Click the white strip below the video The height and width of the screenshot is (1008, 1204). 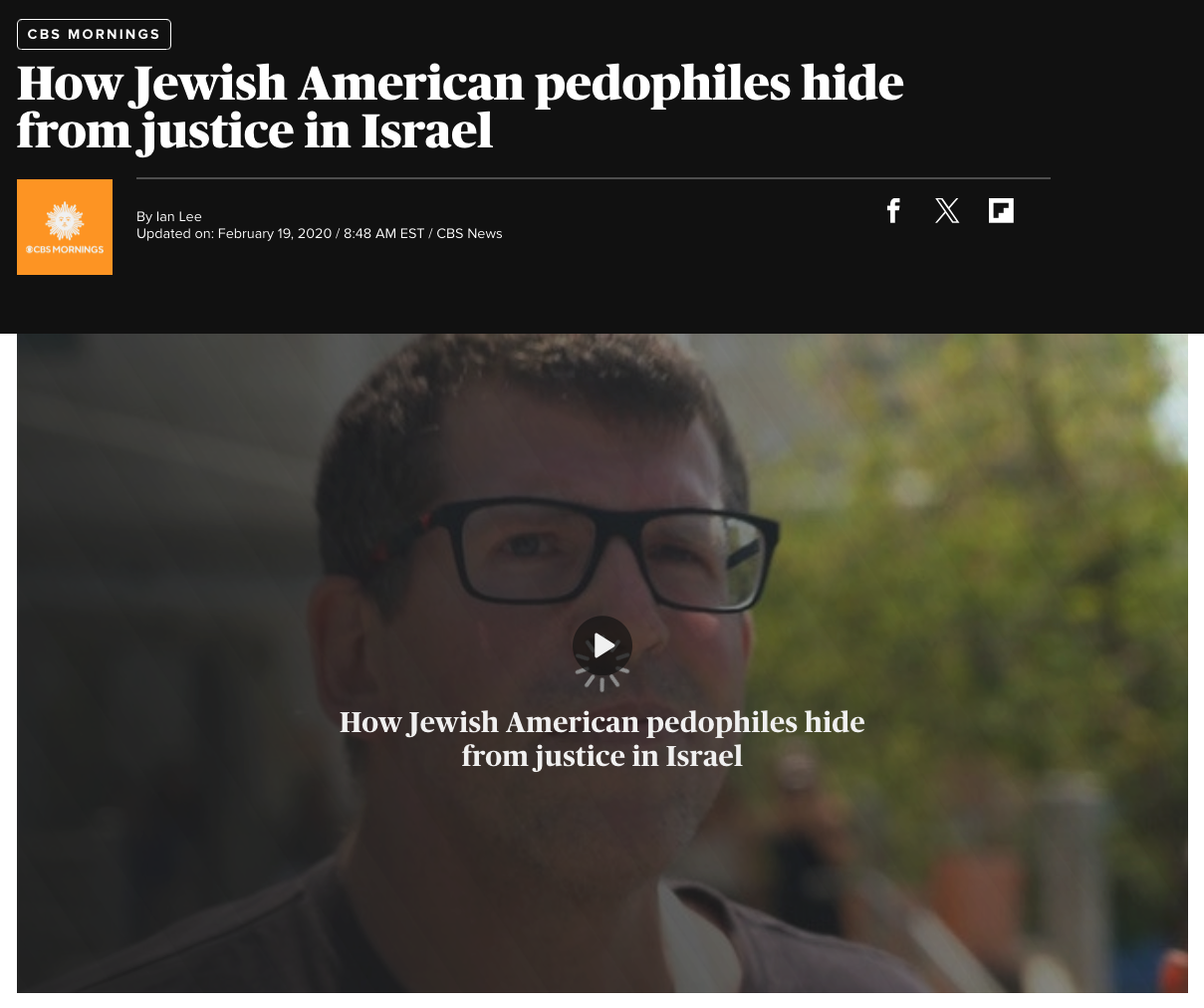click(602, 1000)
